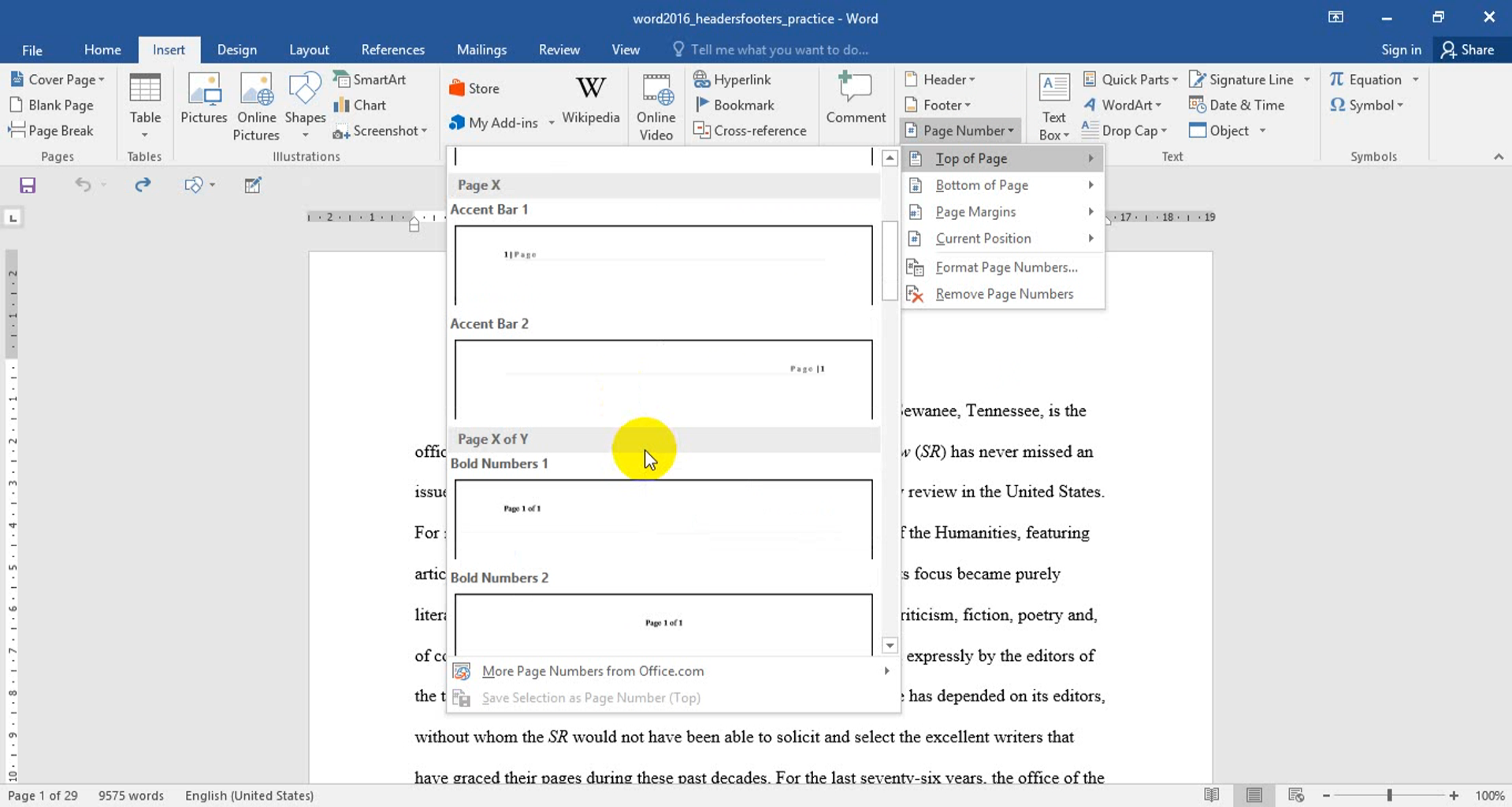Select the Accent Bar 2 page number style

click(x=663, y=379)
